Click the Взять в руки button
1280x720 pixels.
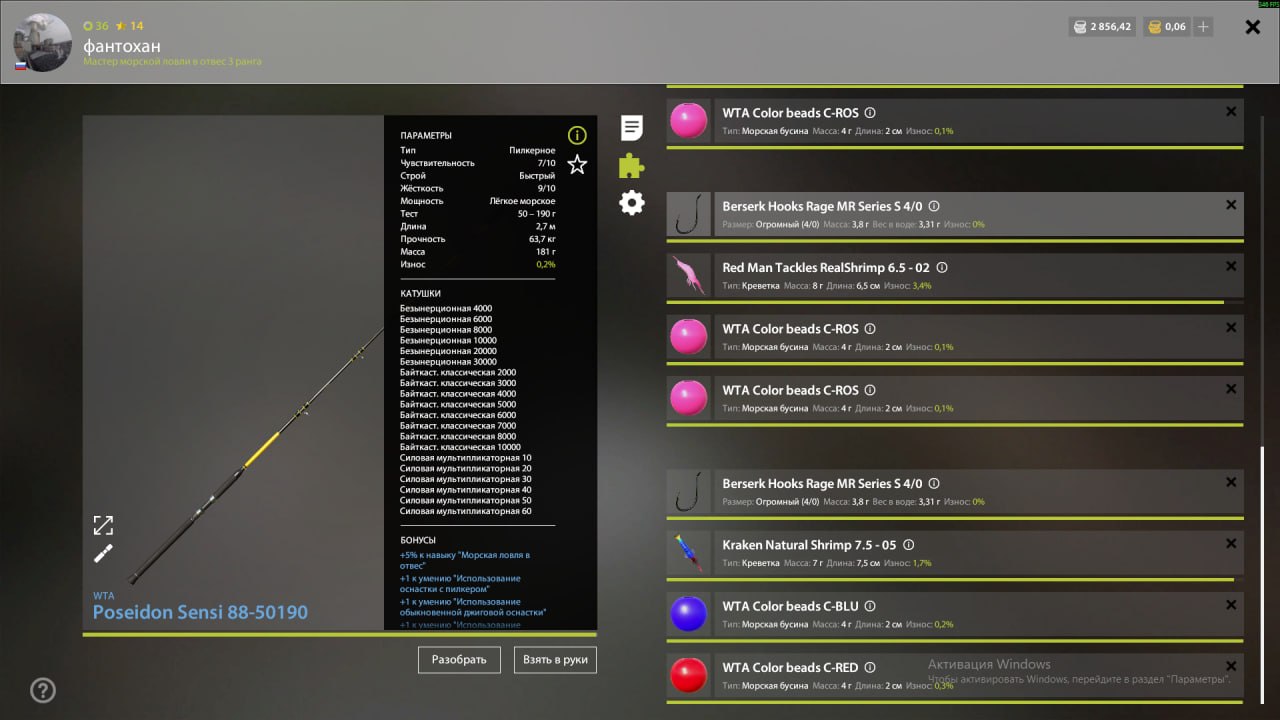555,660
